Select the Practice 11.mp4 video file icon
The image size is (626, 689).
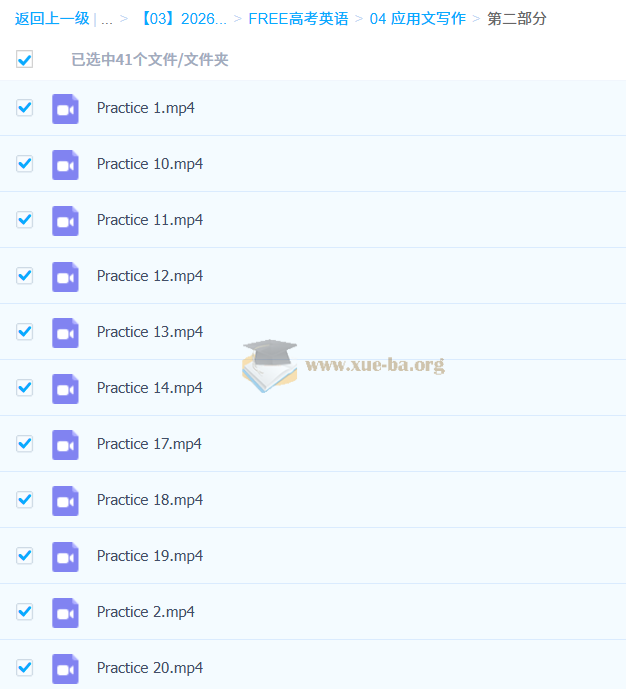tap(65, 220)
